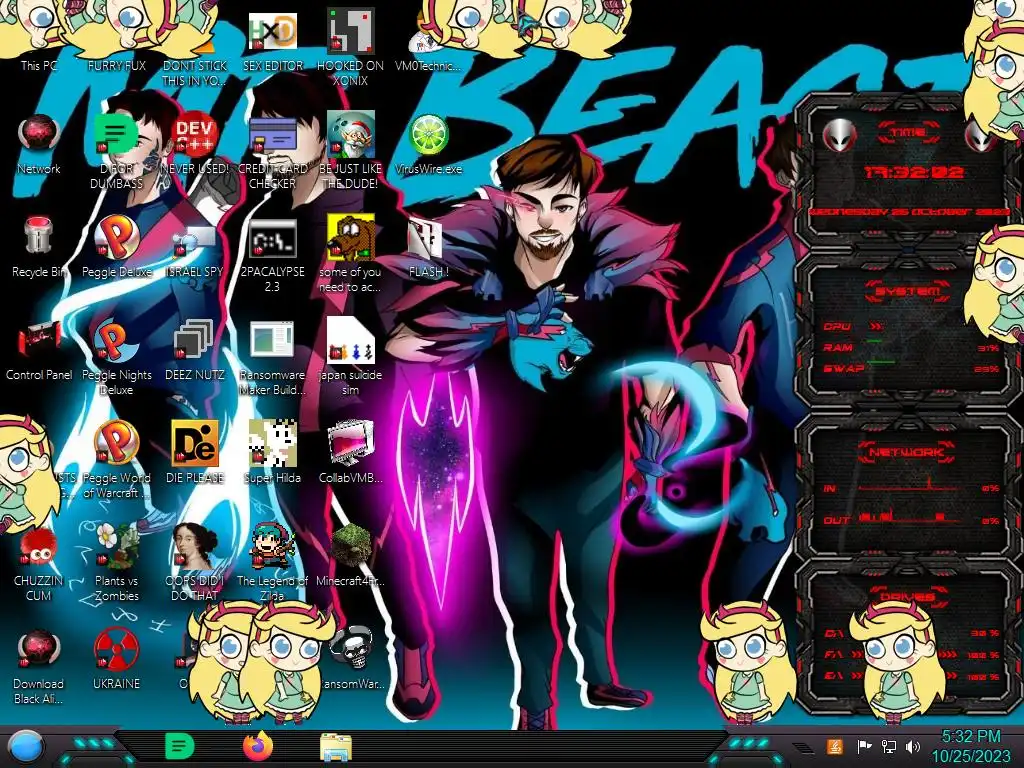Open the 2PACALYPSE 2.3 command-prompt shortcut
The image size is (1024, 768).
[272, 238]
